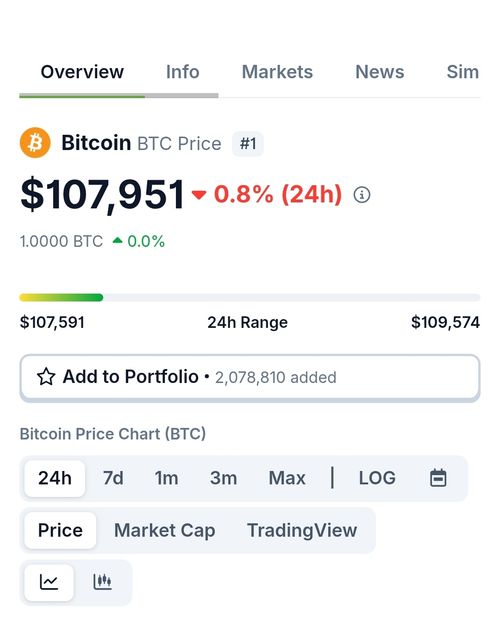Click the green up arrow next to 0.0%

118,240
